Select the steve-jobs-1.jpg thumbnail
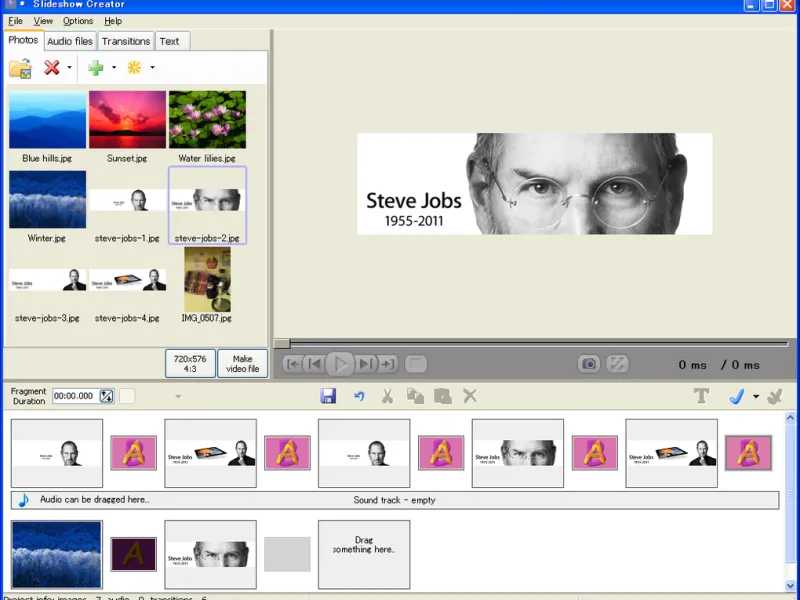The width and height of the screenshot is (800, 600). click(x=127, y=200)
